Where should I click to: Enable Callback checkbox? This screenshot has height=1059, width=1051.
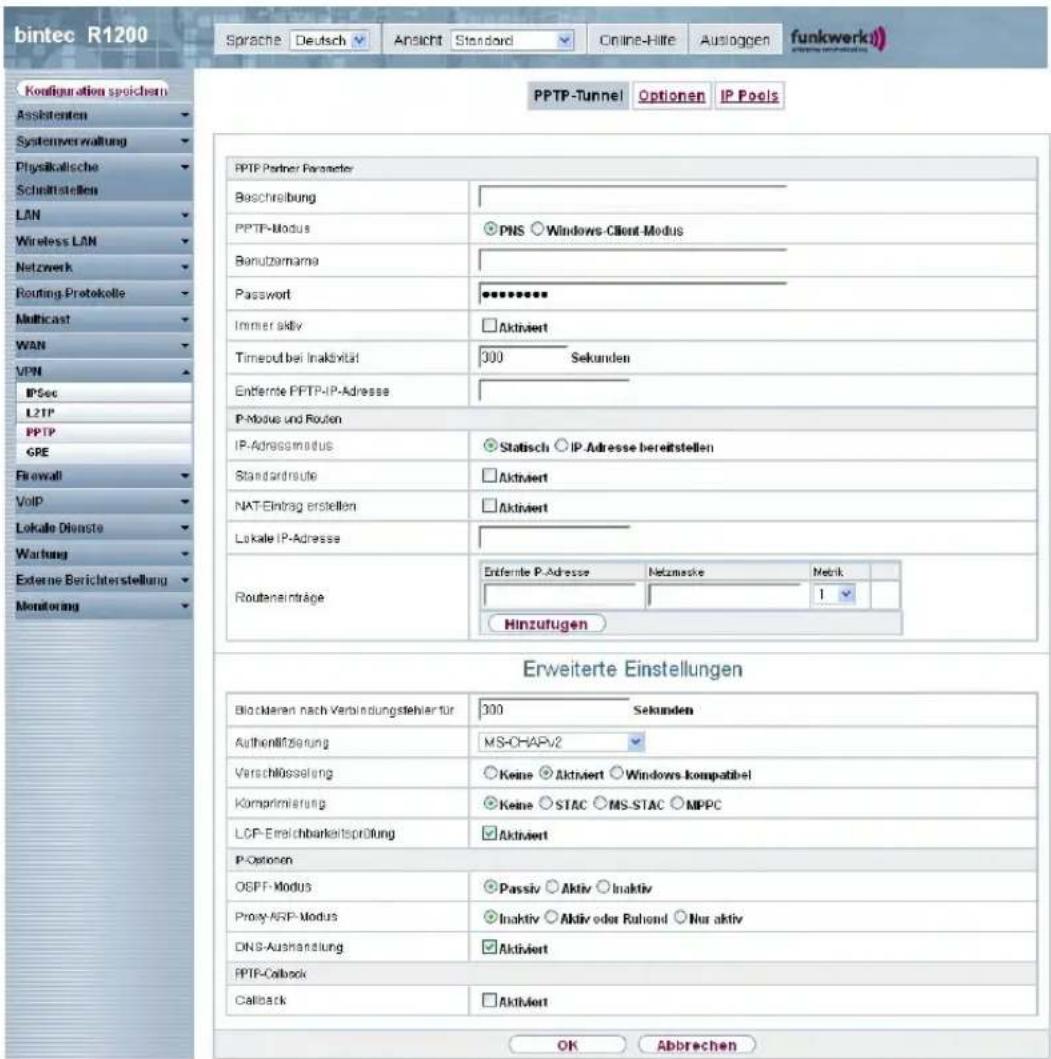click(490, 1000)
